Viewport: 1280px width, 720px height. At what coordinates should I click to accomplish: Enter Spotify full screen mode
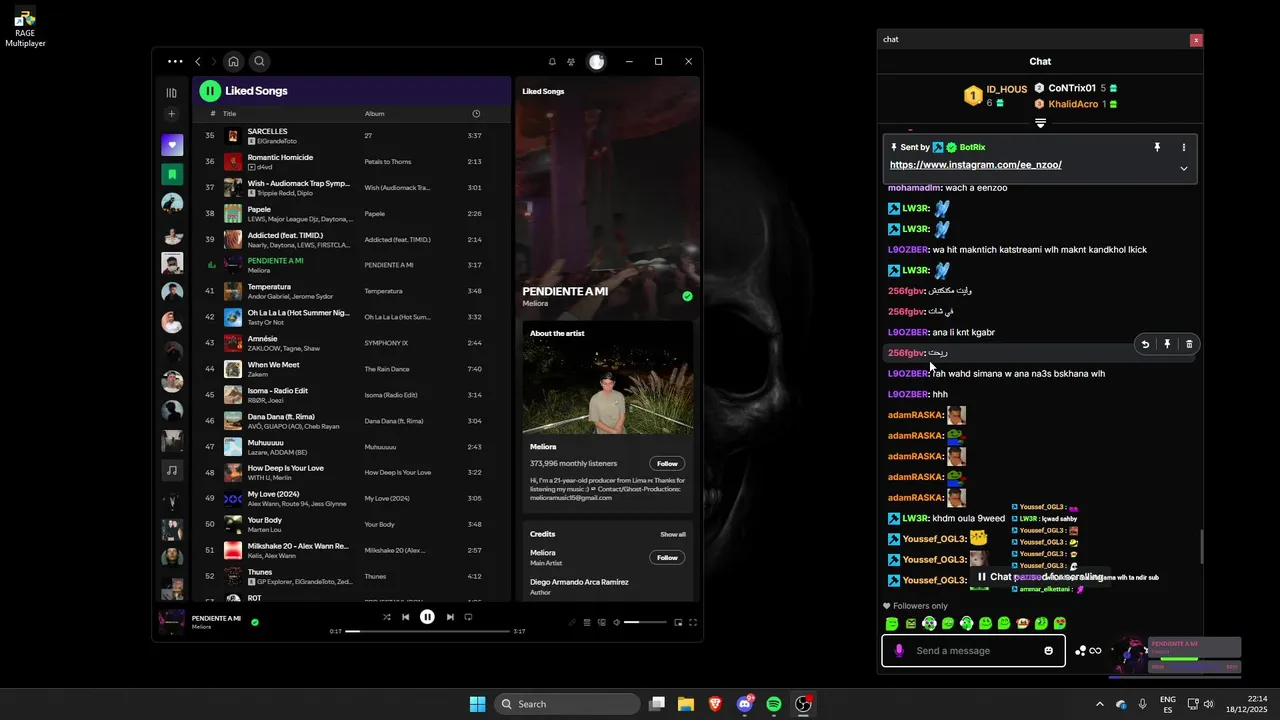[x=693, y=622]
